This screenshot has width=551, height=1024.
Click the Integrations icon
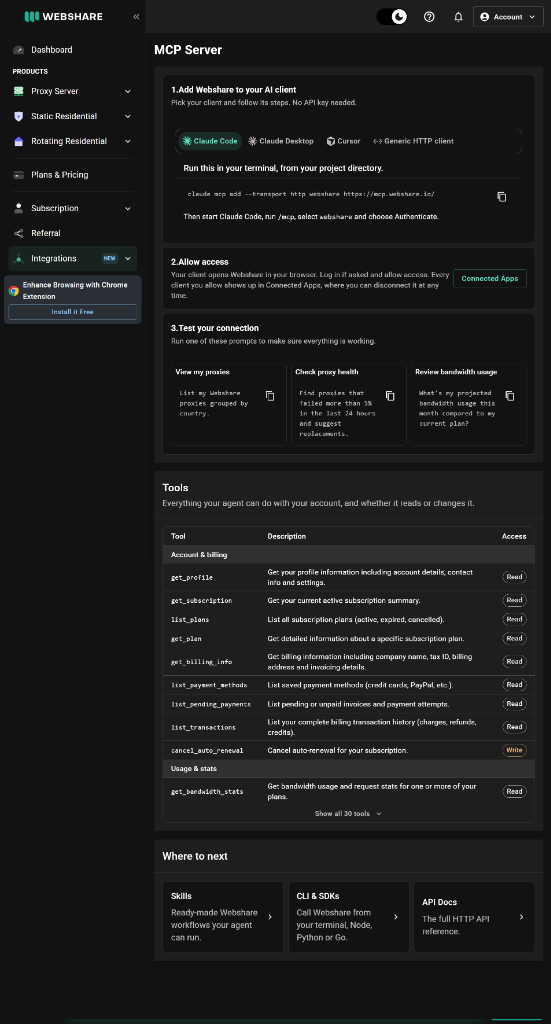coord(18,259)
